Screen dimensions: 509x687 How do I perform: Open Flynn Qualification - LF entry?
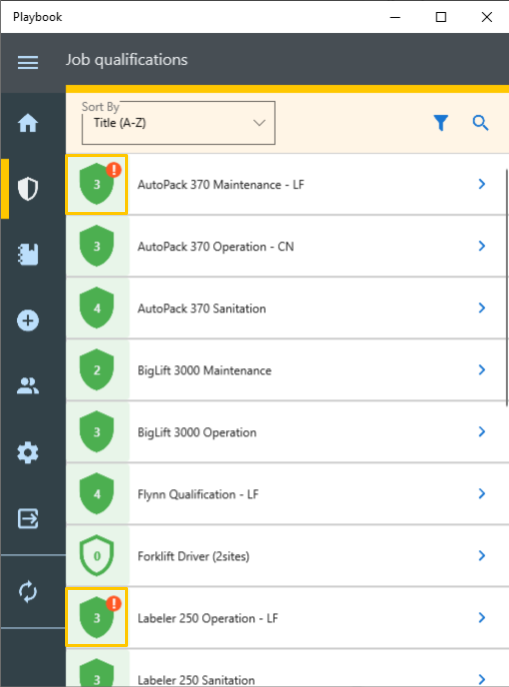coord(287,494)
